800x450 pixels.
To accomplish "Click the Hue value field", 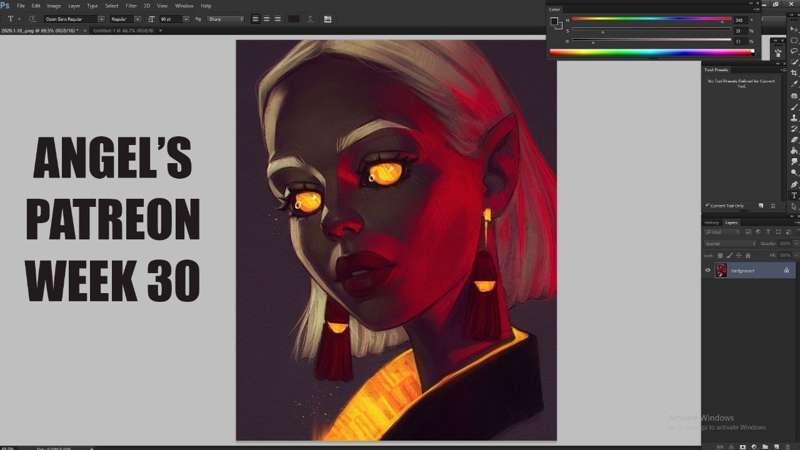I will (739, 20).
